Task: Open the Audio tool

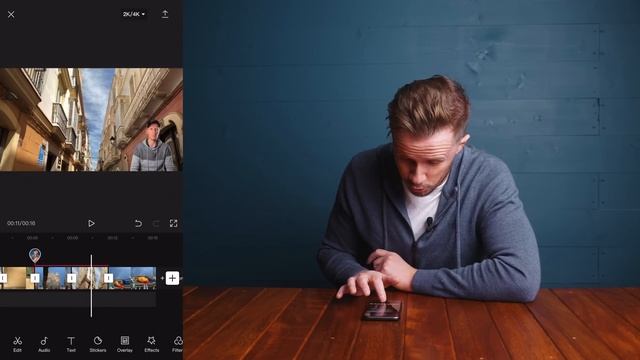Action: tap(44, 344)
